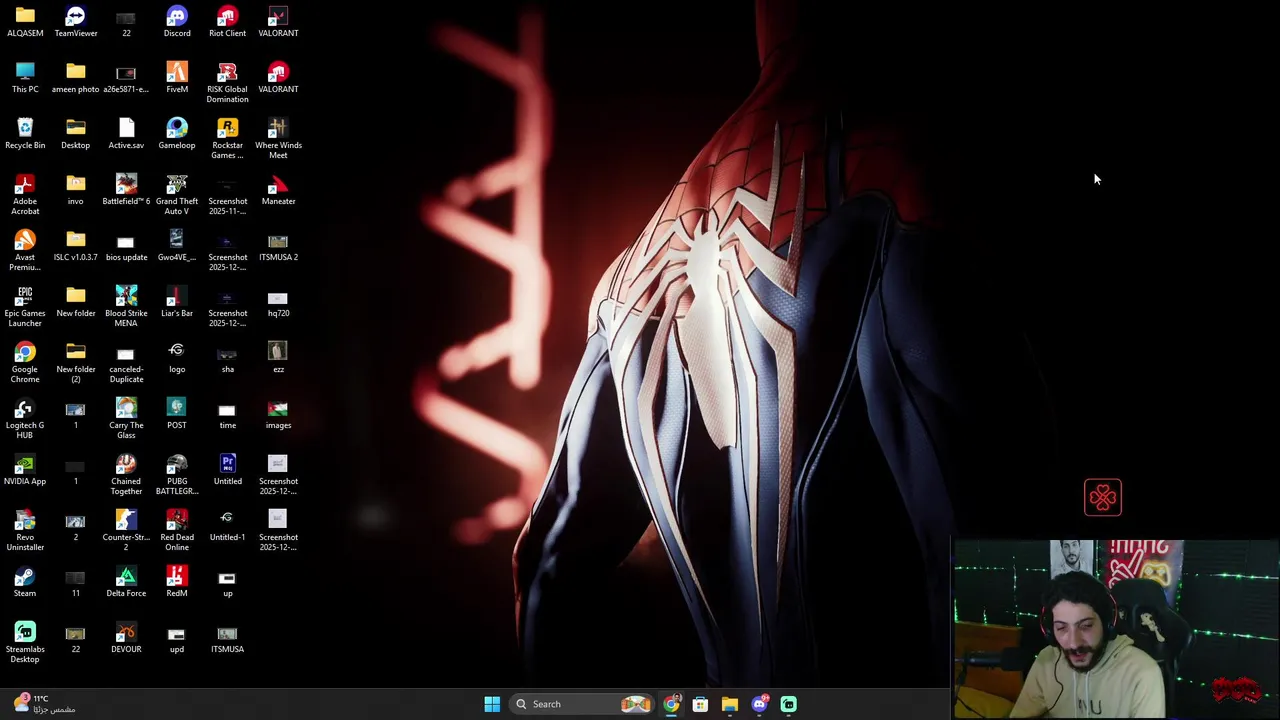This screenshot has height=720, width=1280.
Task: Select the hq720 image file
Action: pos(278,302)
